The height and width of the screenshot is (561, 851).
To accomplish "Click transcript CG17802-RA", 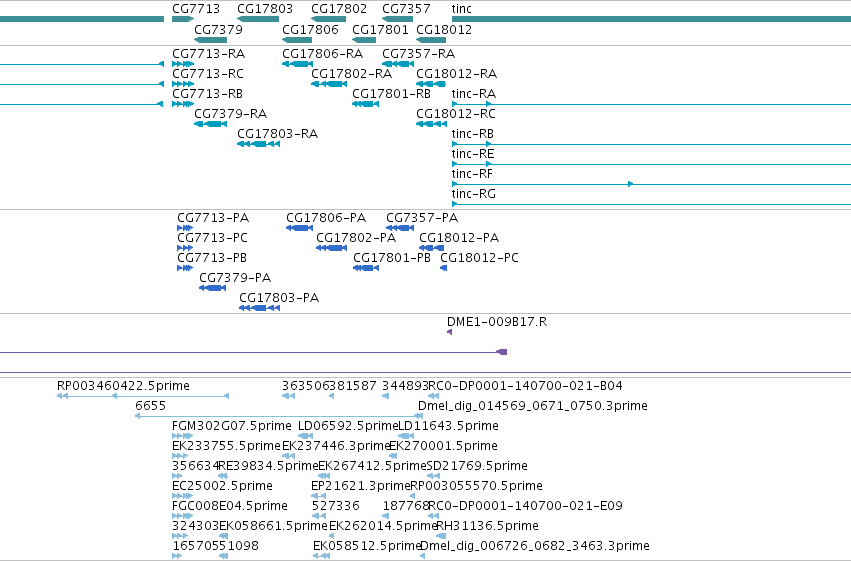I will pos(329,84).
